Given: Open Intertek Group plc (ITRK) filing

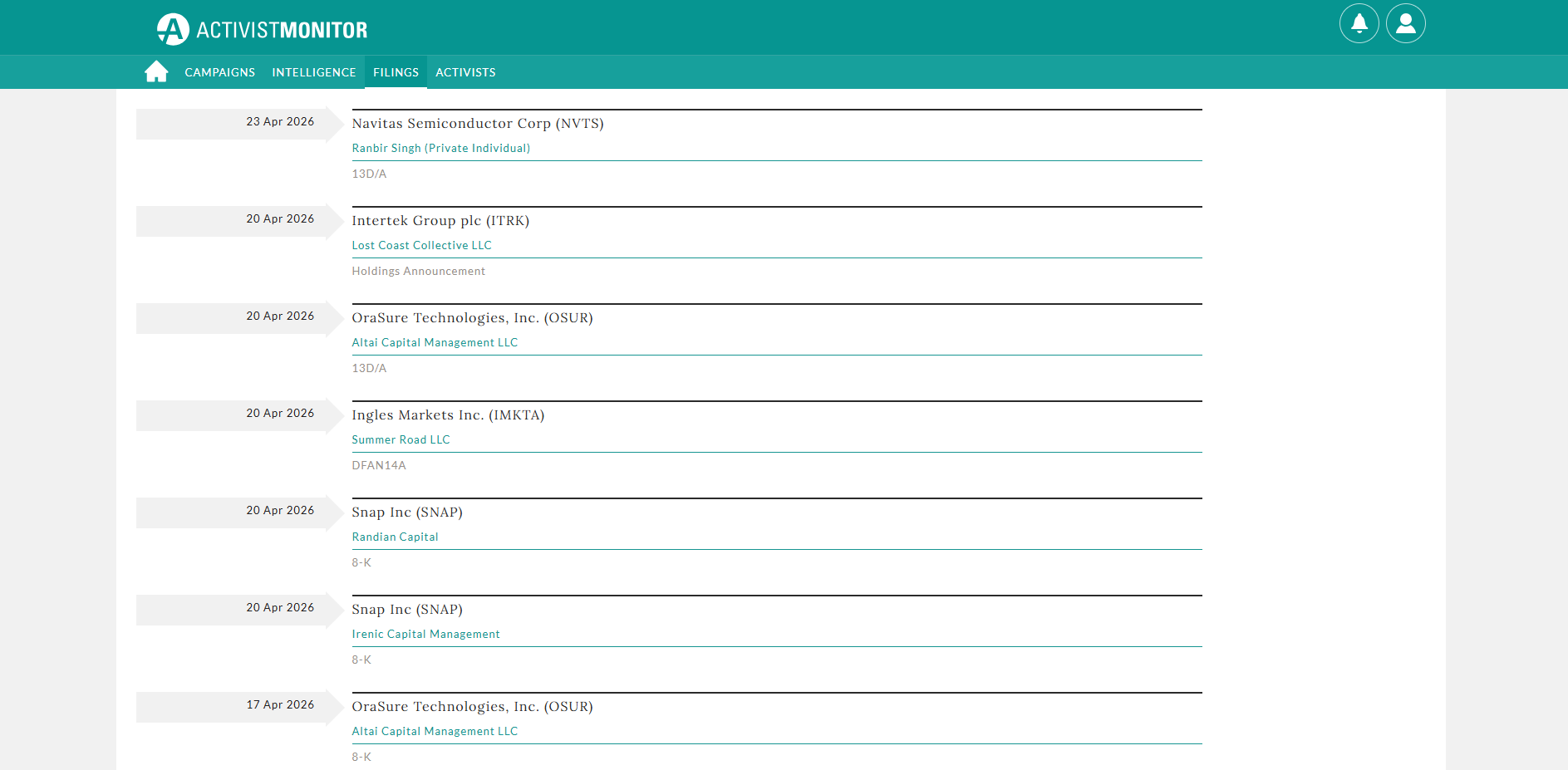Looking at the screenshot, I should click(x=440, y=220).
